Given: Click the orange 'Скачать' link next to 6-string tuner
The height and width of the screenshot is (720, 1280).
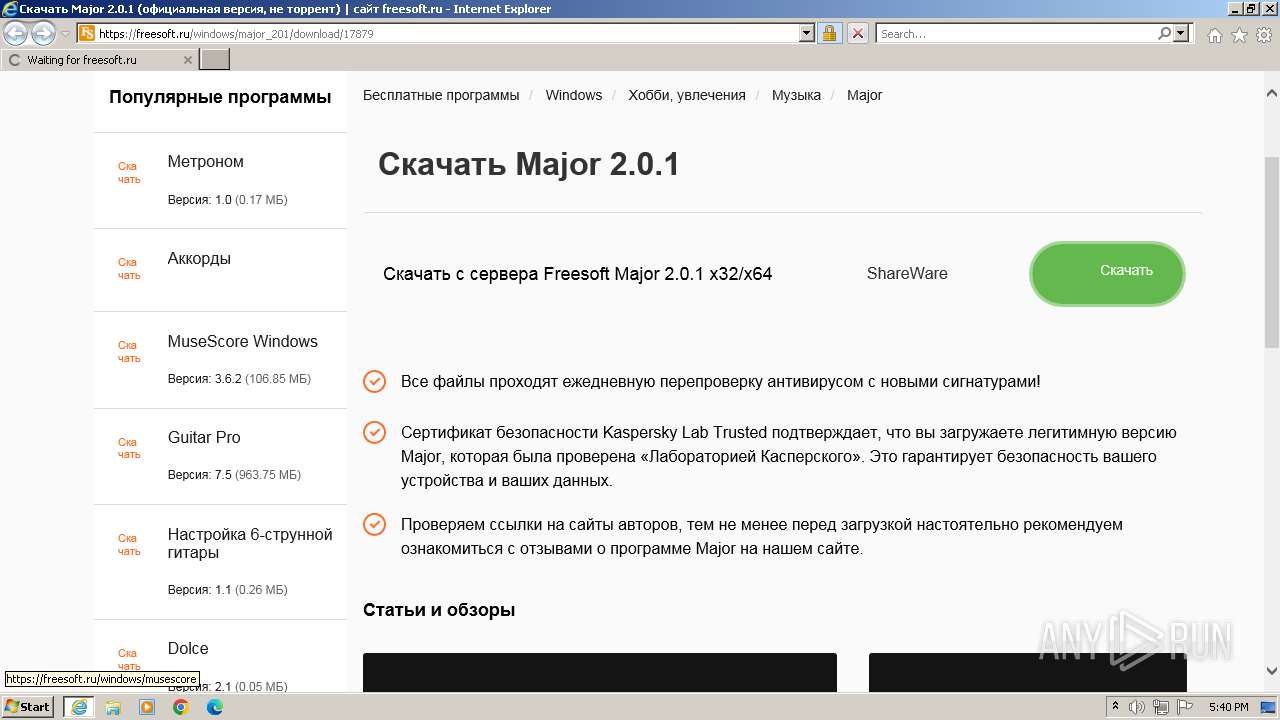Looking at the screenshot, I should pos(129,545).
